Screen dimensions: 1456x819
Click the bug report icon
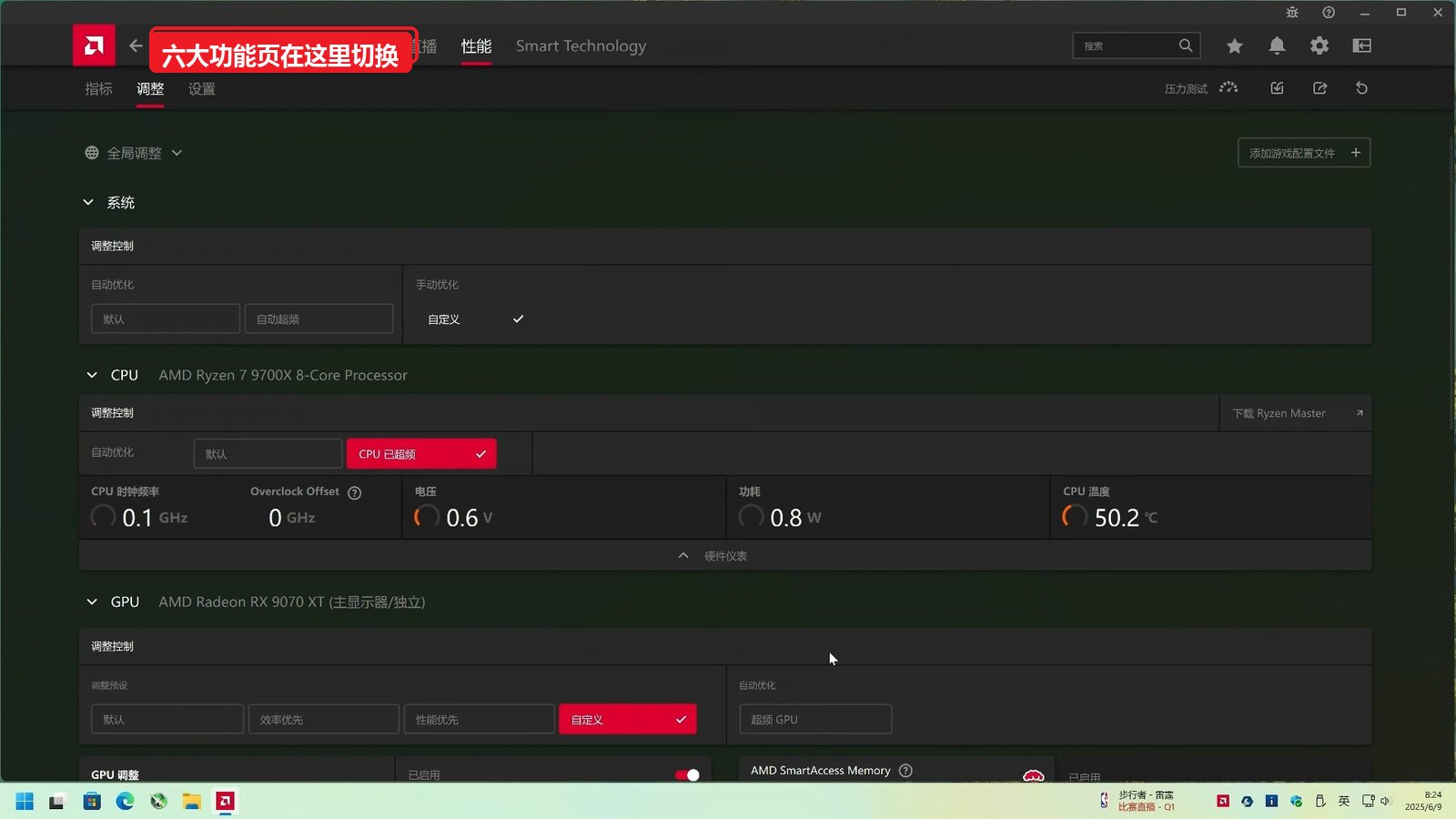tap(1292, 13)
